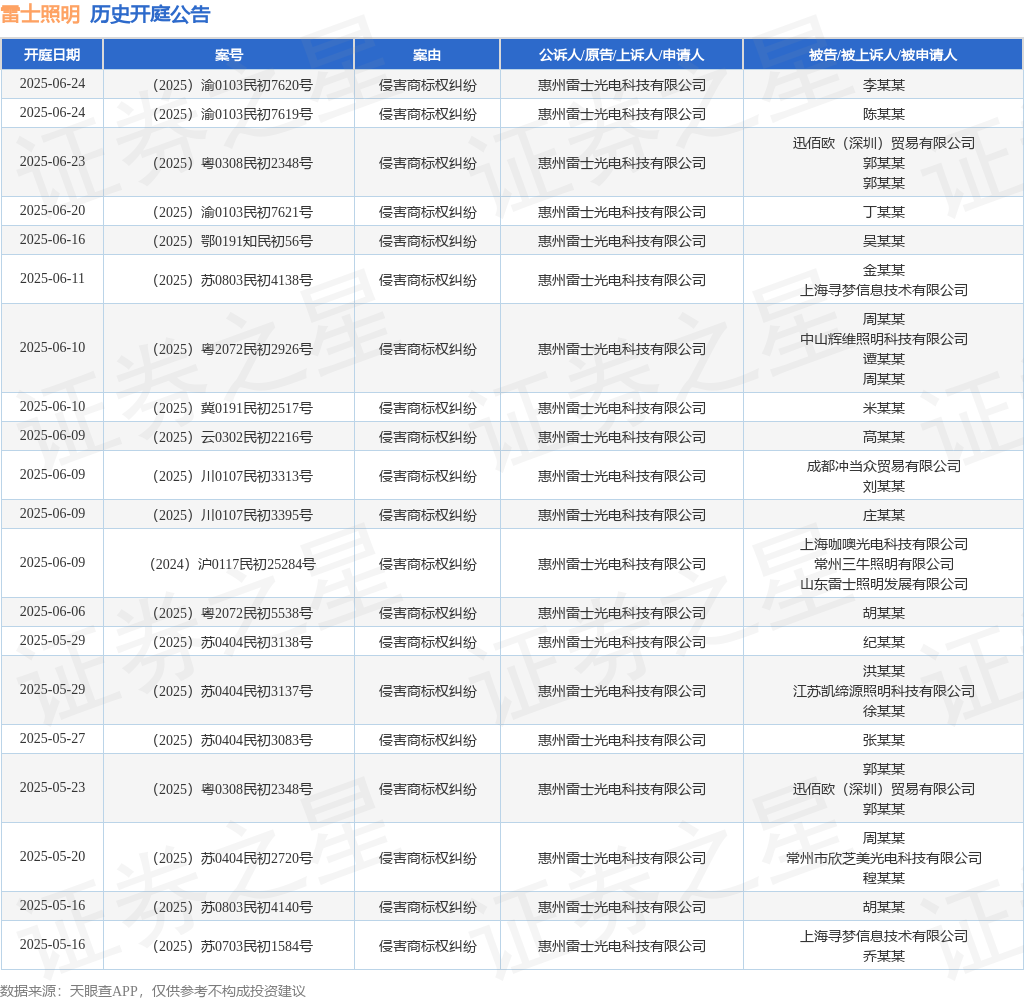Image resolution: width=1024 pixels, height=1000 pixels.
Task: Select the date 2025-05-27
Action: pos(52,738)
